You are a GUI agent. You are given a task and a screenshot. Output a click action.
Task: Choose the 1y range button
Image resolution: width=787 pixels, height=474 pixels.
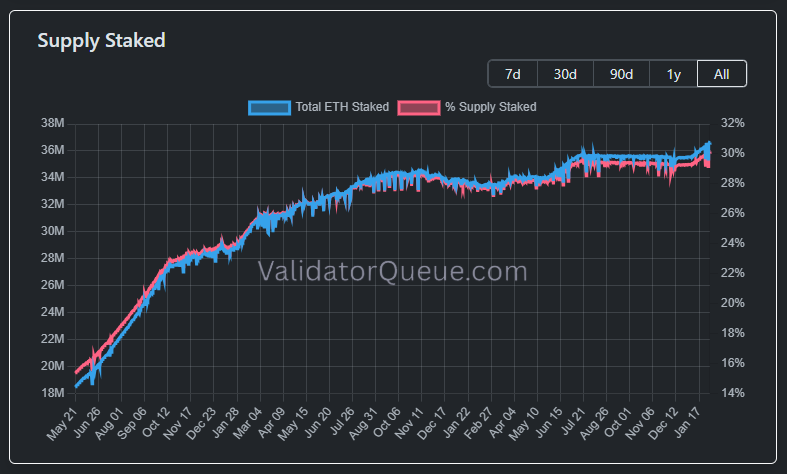coord(673,74)
